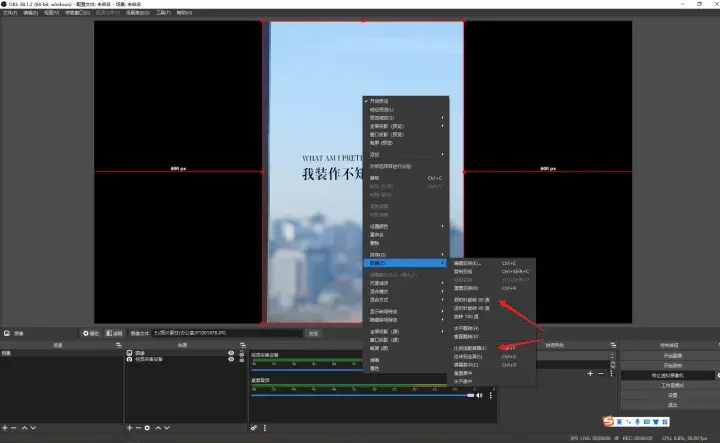Image resolution: width=720 pixels, height=443 pixels.
Task: Toggle visibility eye of the video capture source
Action: (231, 360)
